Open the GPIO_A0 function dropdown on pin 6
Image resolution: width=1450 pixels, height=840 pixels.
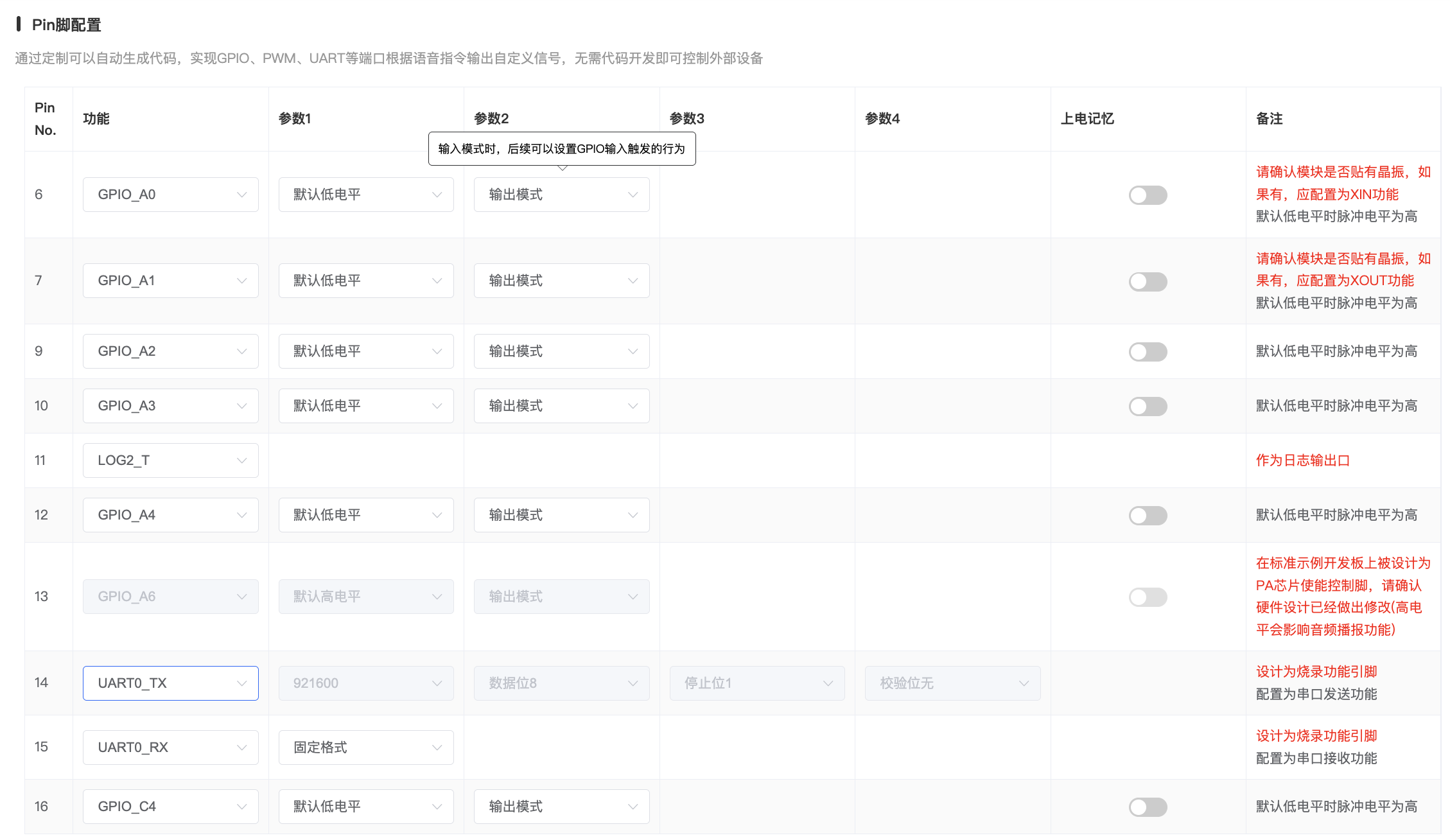coord(170,194)
